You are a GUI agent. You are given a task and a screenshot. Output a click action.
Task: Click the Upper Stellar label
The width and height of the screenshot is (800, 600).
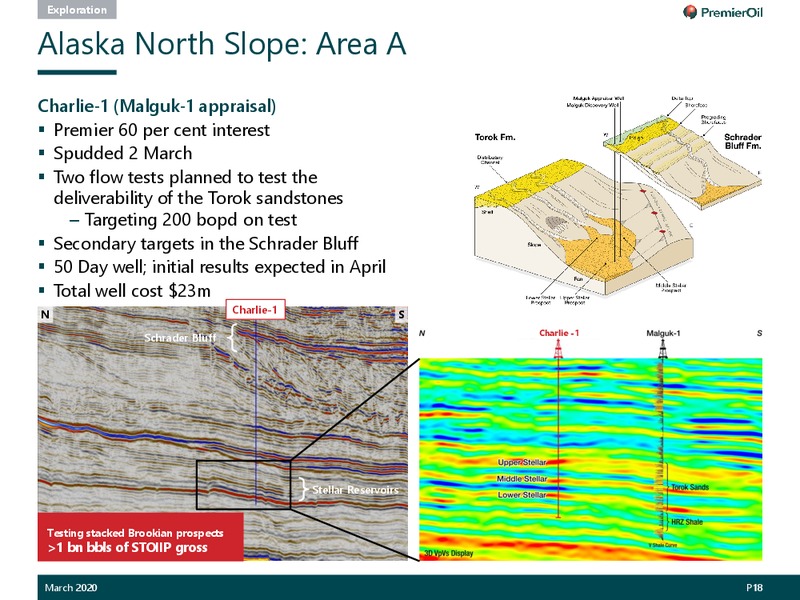(522, 462)
